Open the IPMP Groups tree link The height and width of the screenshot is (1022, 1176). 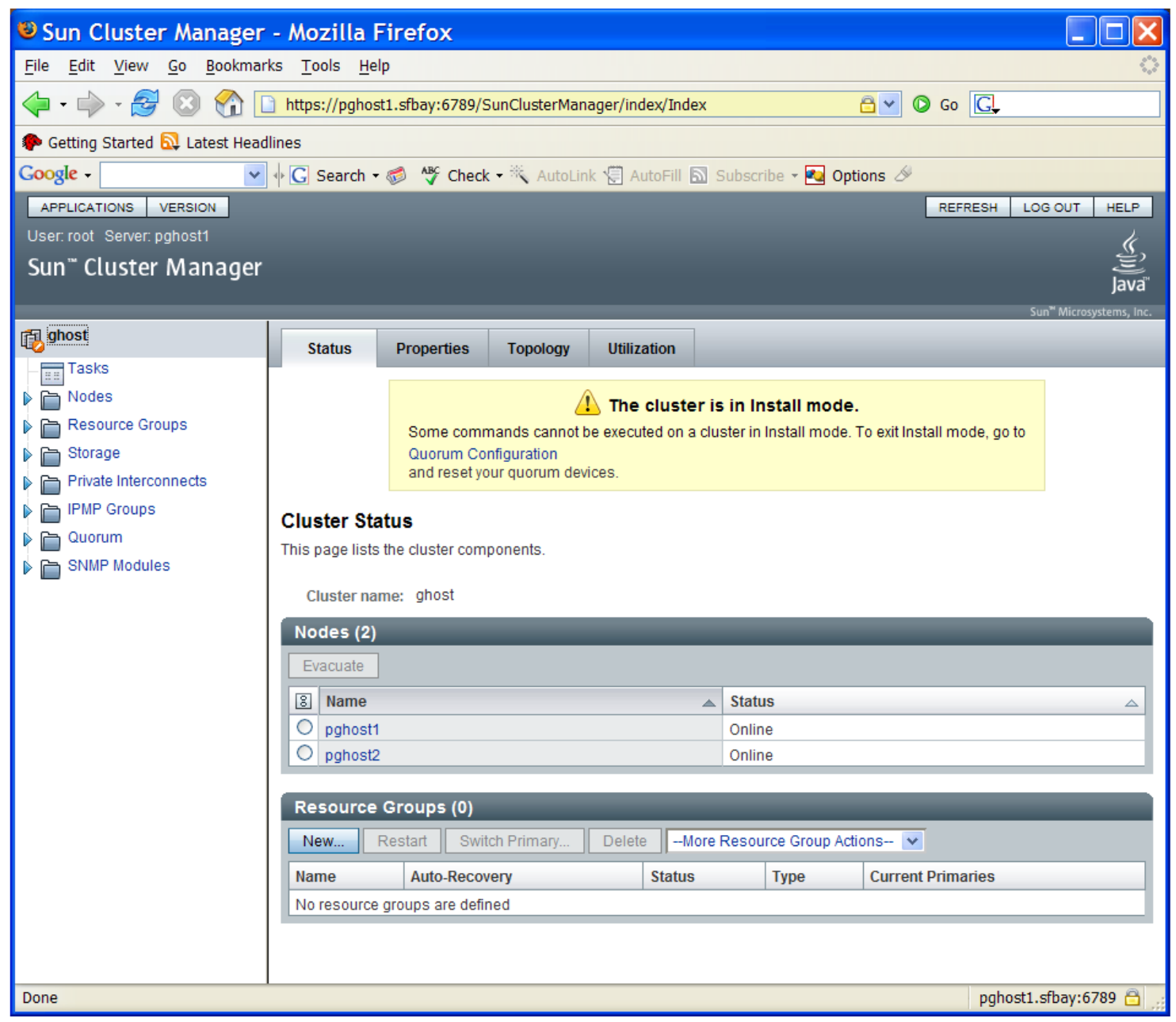(112, 509)
